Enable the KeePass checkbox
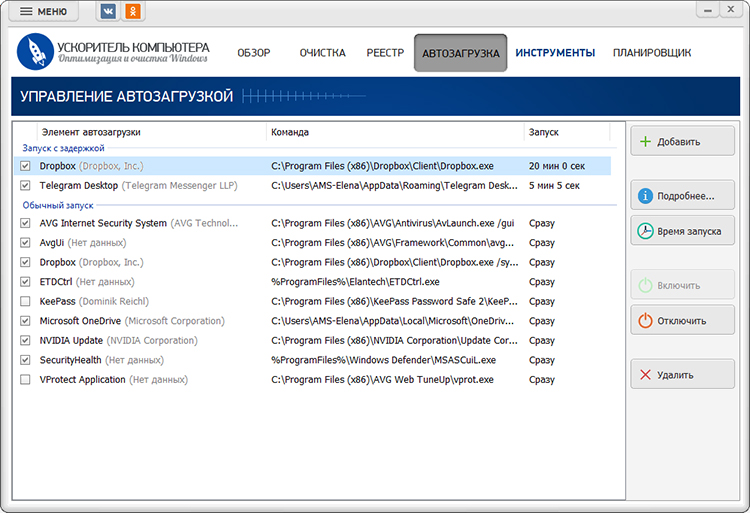This screenshot has height=513, width=750. 25,302
